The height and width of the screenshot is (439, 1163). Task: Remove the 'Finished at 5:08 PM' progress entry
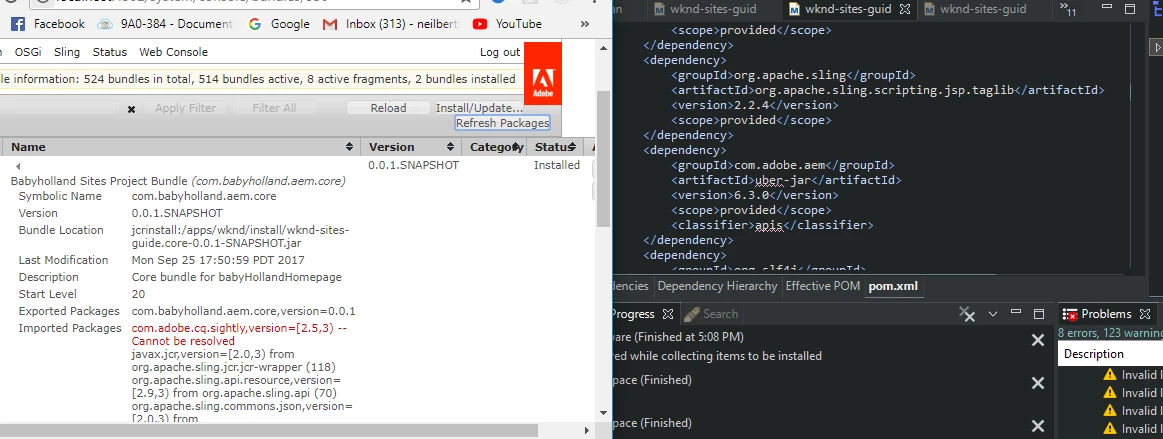point(1038,340)
